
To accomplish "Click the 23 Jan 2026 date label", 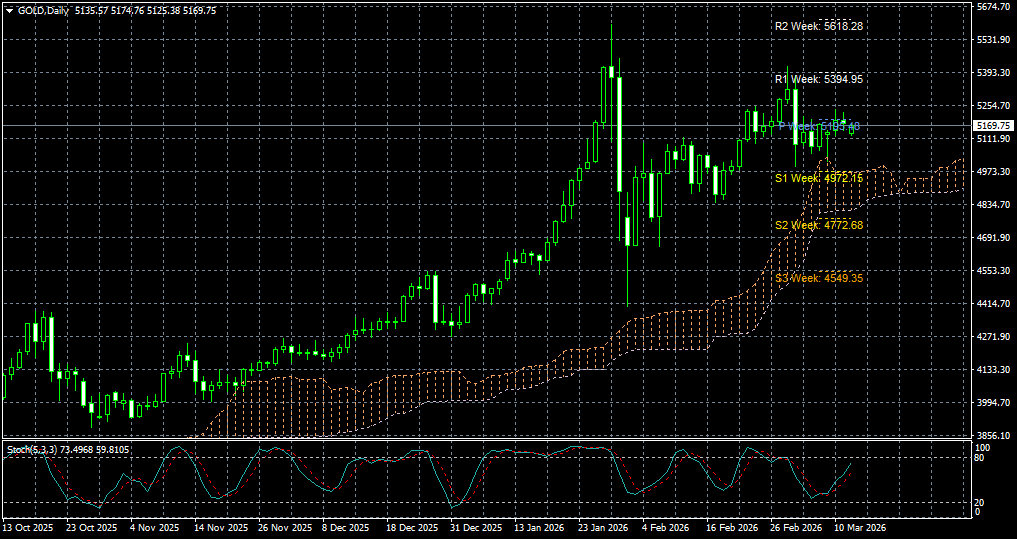I will click(602, 528).
